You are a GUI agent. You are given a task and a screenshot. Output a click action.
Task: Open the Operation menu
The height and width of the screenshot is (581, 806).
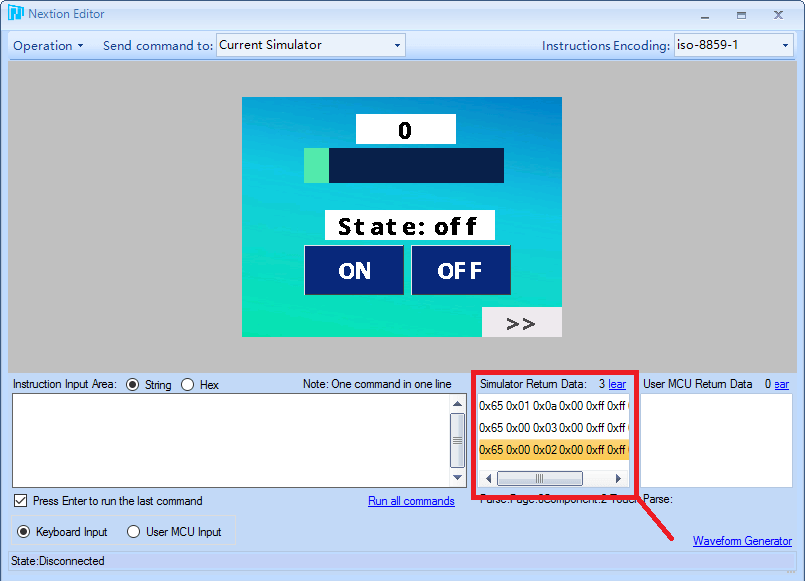point(44,45)
